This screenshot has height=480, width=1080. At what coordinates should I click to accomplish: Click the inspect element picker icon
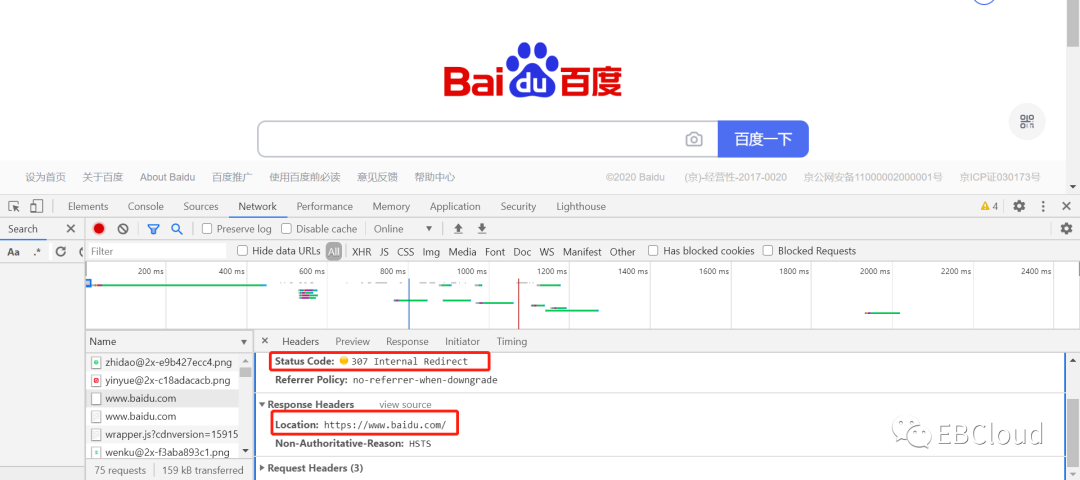[x=14, y=206]
